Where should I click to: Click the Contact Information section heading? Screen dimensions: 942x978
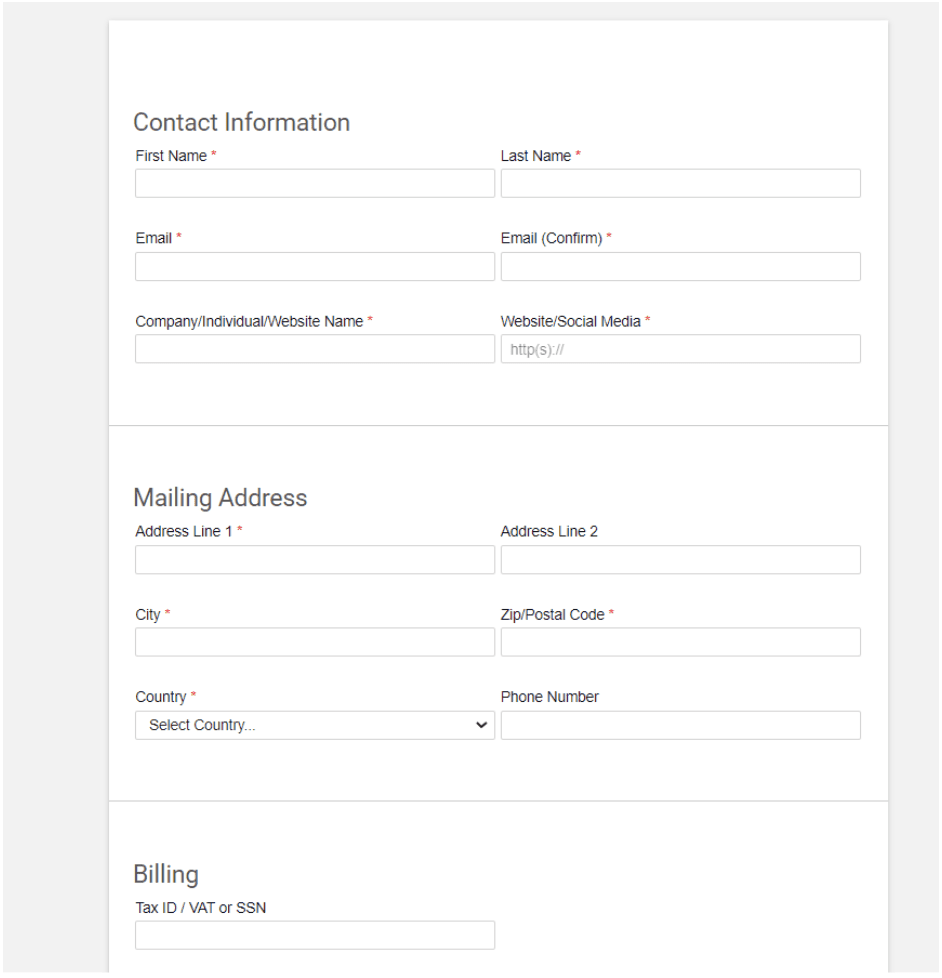pos(241,122)
